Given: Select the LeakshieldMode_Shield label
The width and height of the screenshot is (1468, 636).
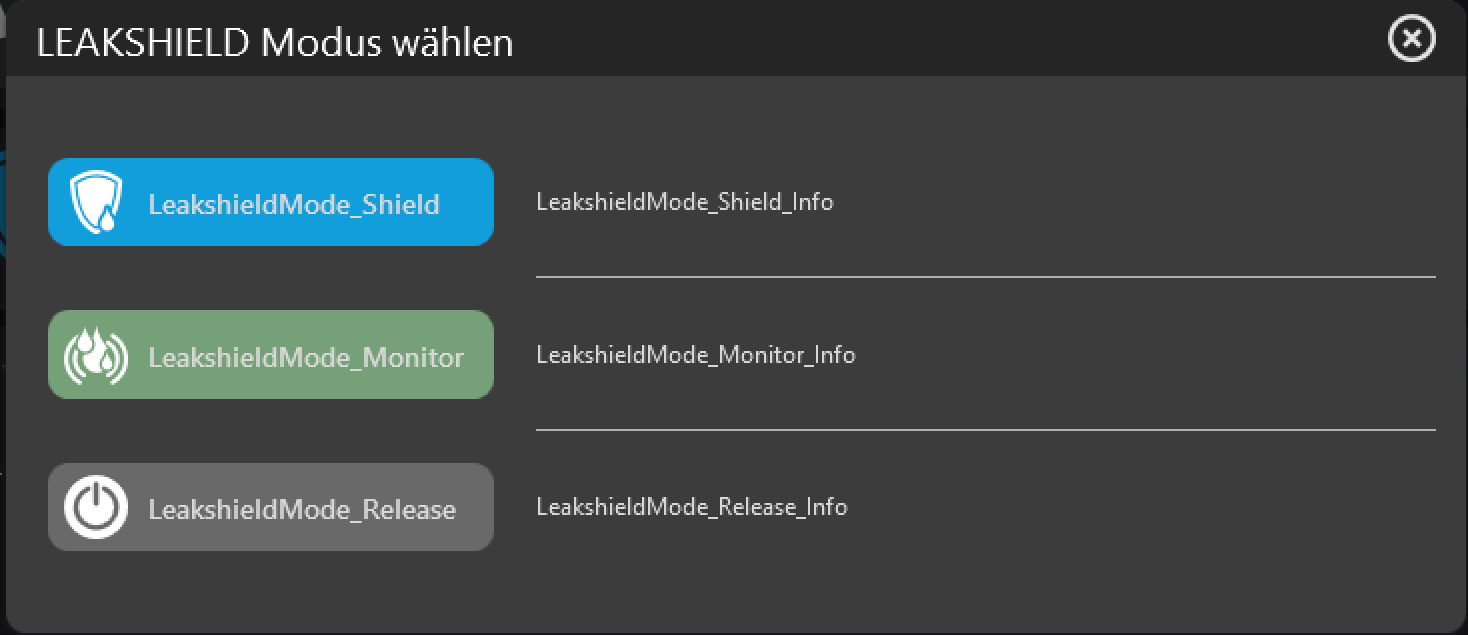Looking at the screenshot, I should pyautogui.click(x=294, y=204).
